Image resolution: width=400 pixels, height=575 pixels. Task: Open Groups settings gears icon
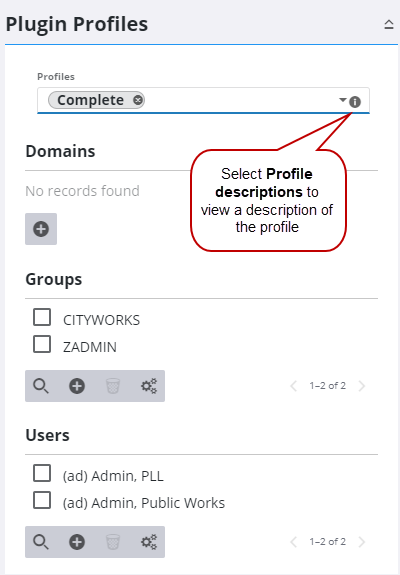(x=149, y=386)
